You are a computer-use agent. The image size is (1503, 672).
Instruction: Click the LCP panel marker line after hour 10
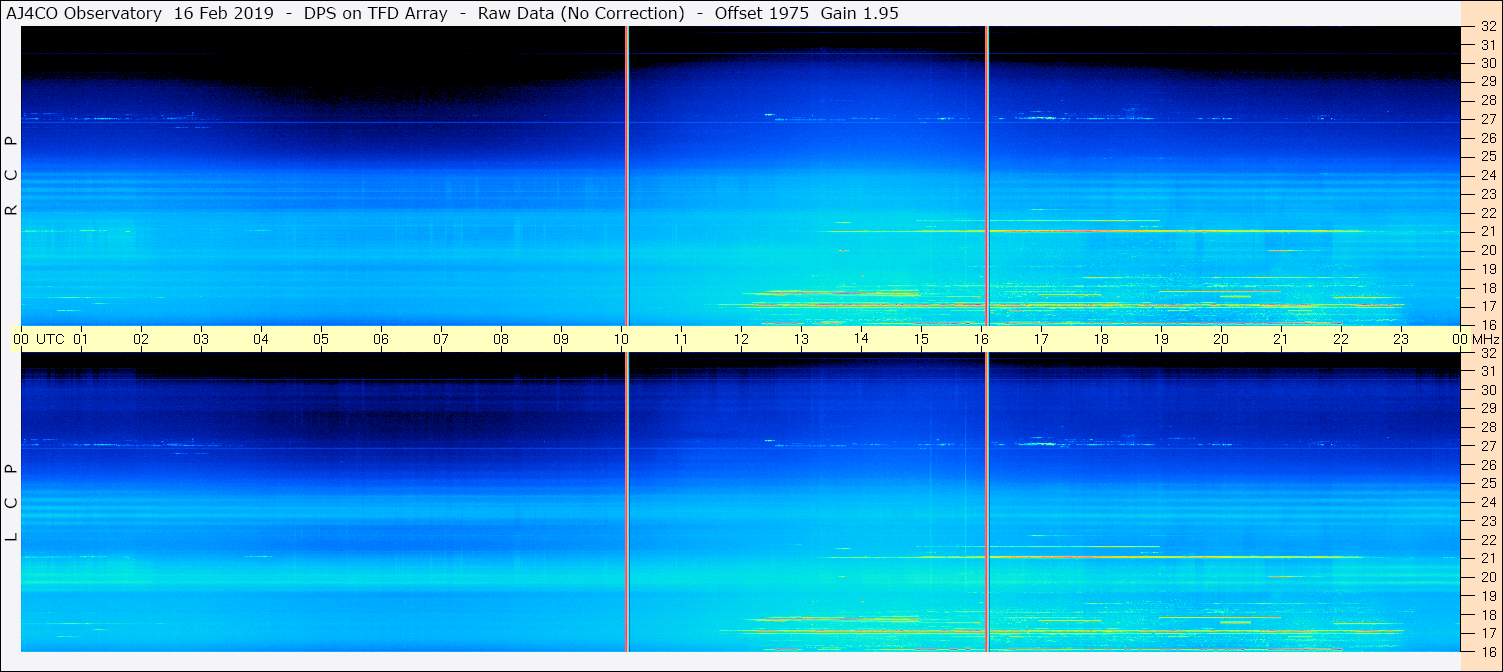[627, 502]
